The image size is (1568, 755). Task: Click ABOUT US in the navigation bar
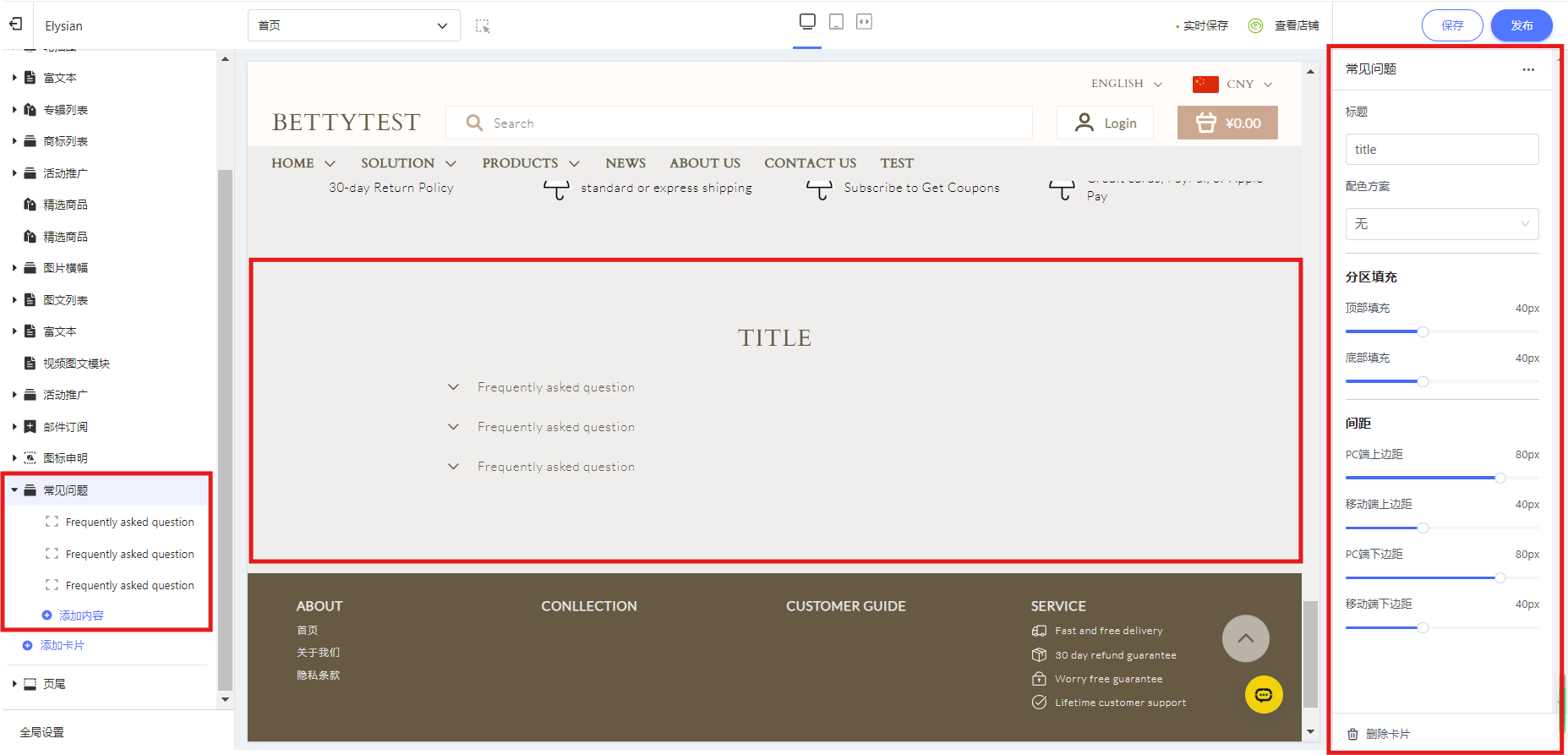tap(705, 163)
